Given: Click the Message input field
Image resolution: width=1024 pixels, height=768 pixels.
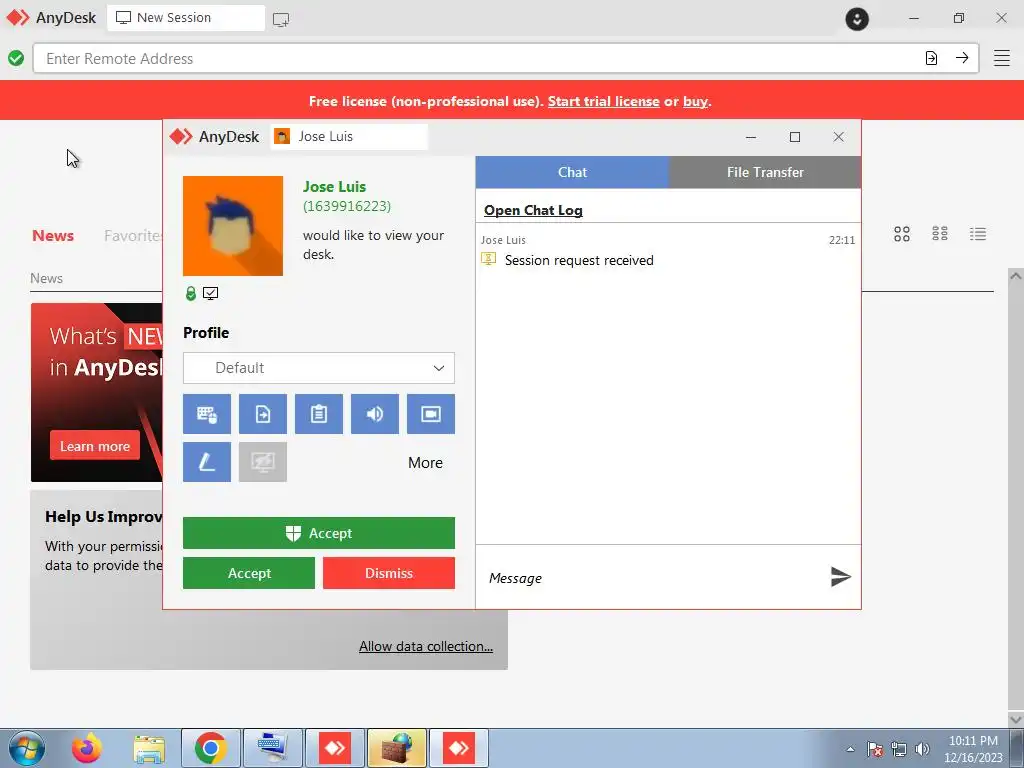Looking at the screenshot, I should [653, 578].
